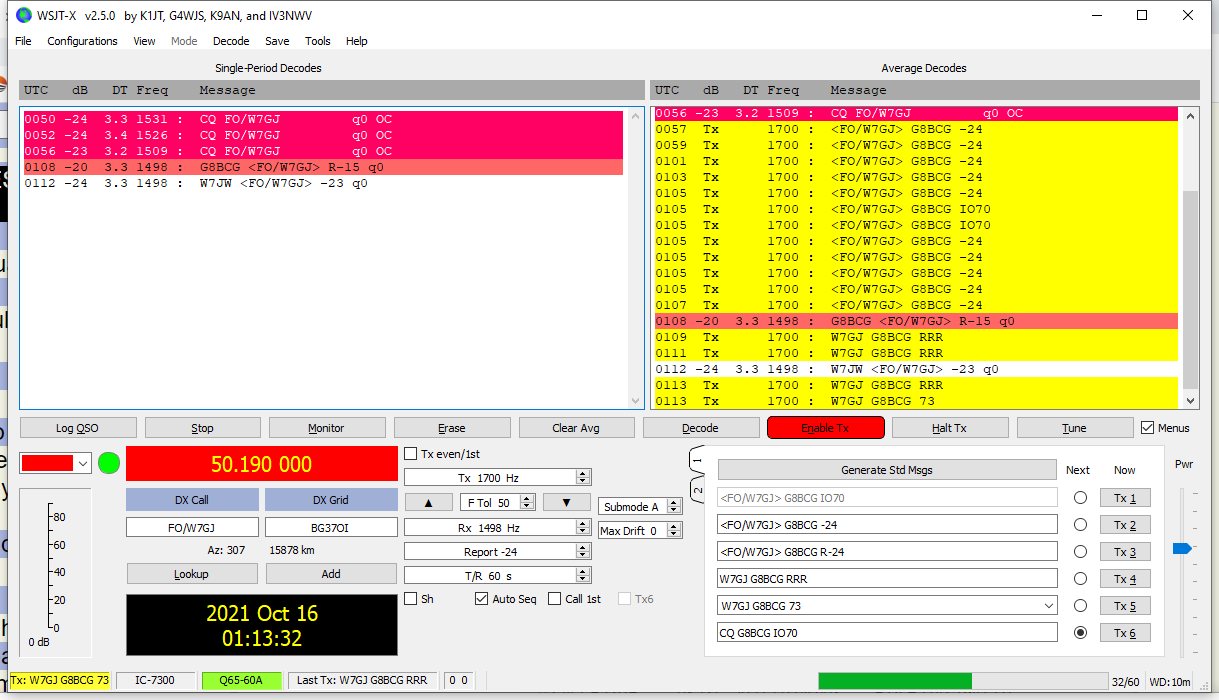
Task: Click Q65-60A mode indicator in status bar
Action: (x=241, y=681)
